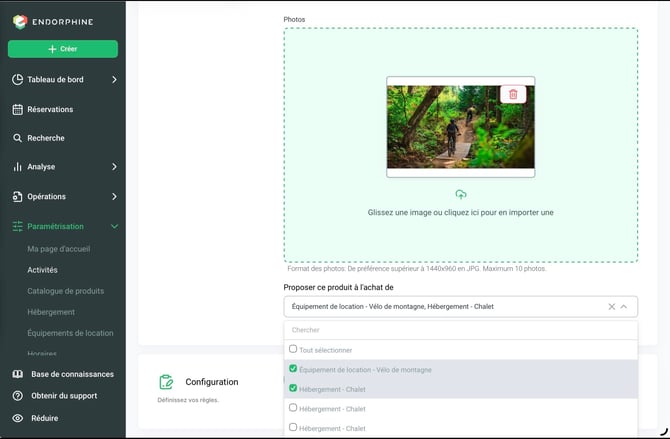Collapse the Paramétrisation chevron
Viewport: 670px width, 439px height.
[x=114, y=227]
